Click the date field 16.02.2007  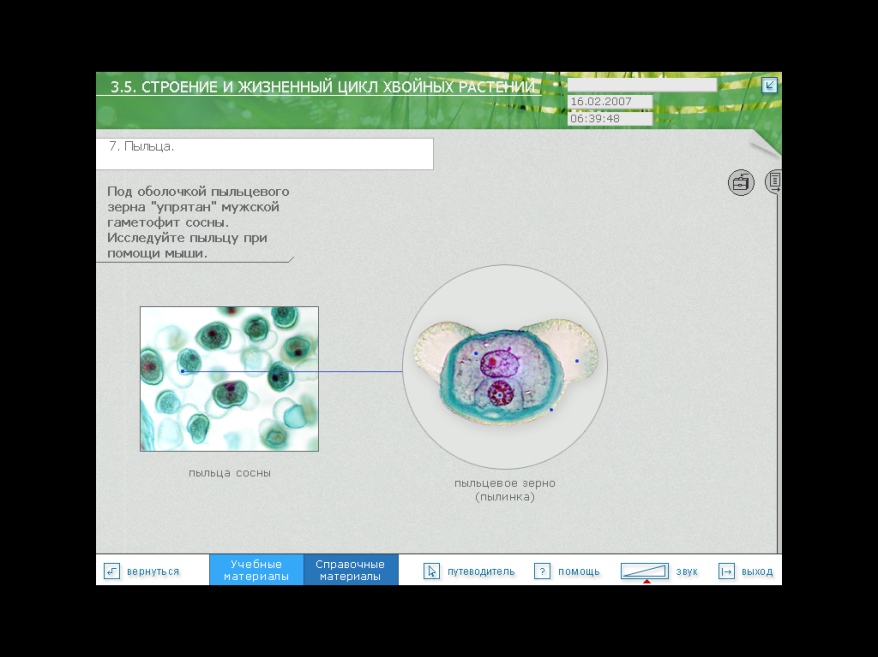pos(610,101)
